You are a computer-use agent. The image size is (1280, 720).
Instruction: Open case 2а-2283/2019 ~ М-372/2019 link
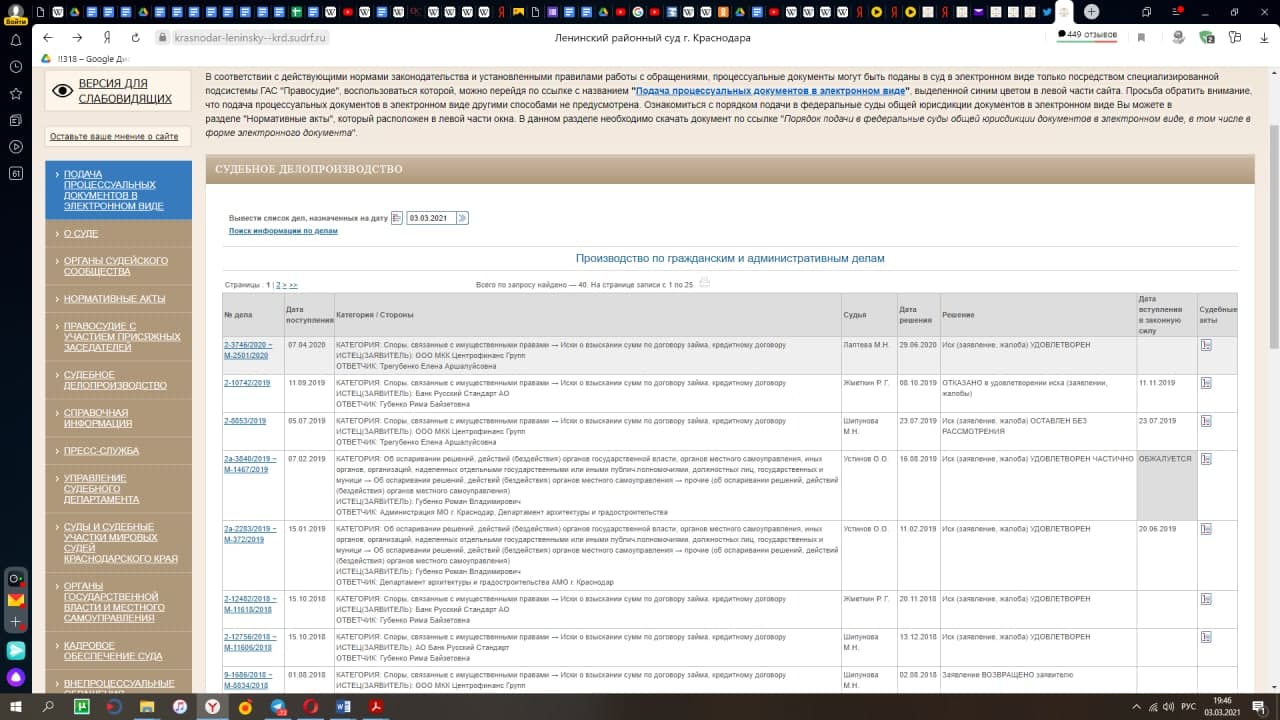[x=248, y=533]
